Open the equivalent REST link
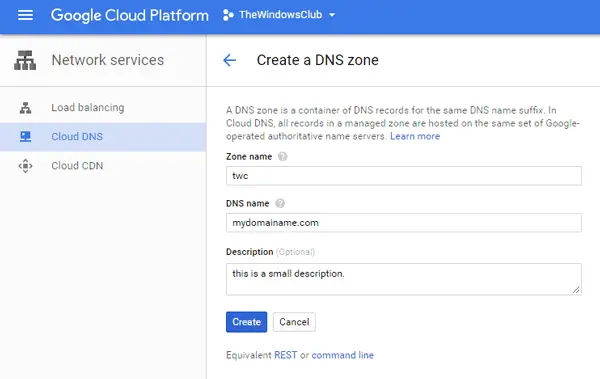The height and width of the screenshot is (379, 600). 285,355
